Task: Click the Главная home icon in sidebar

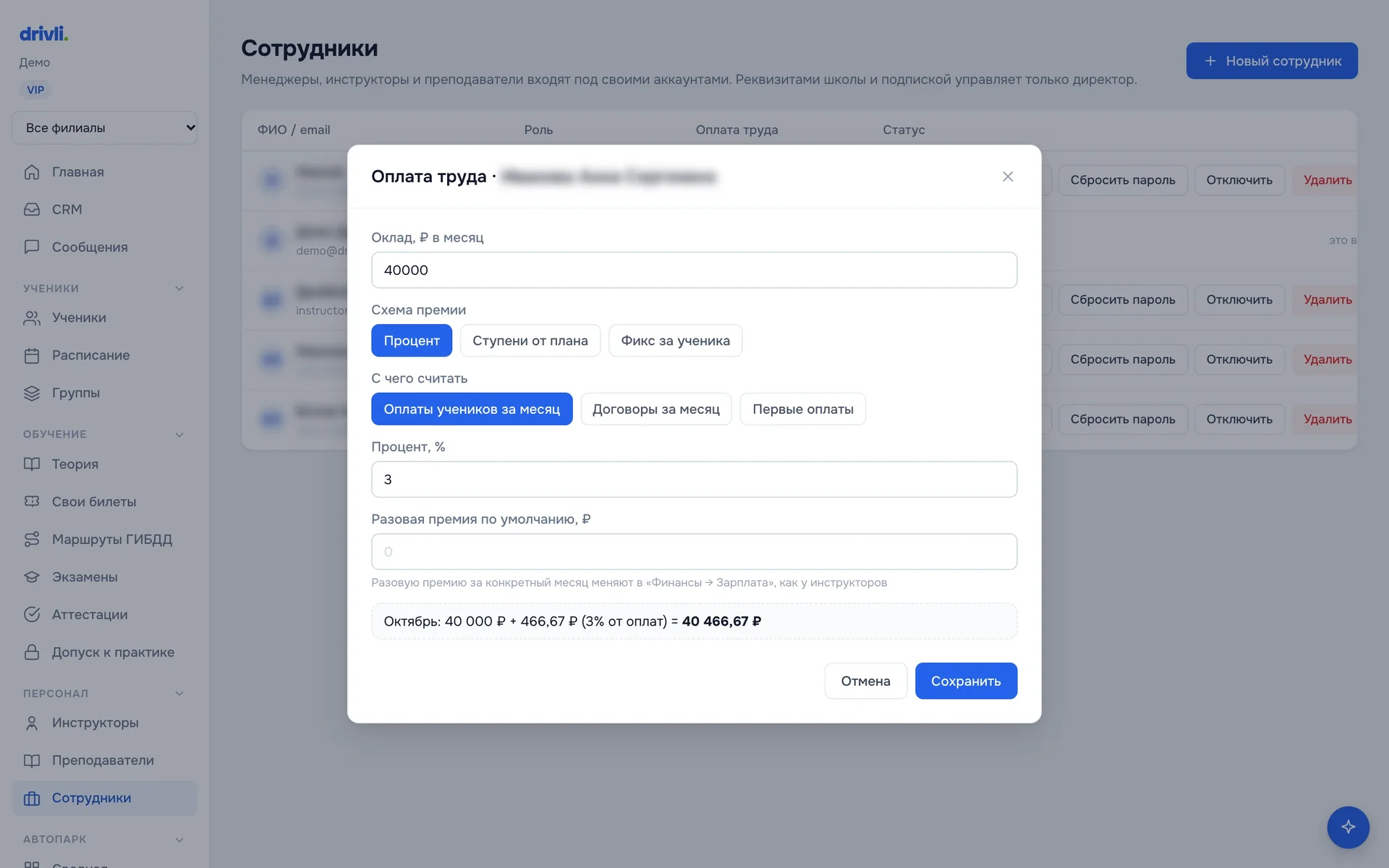Action: [x=32, y=172]
